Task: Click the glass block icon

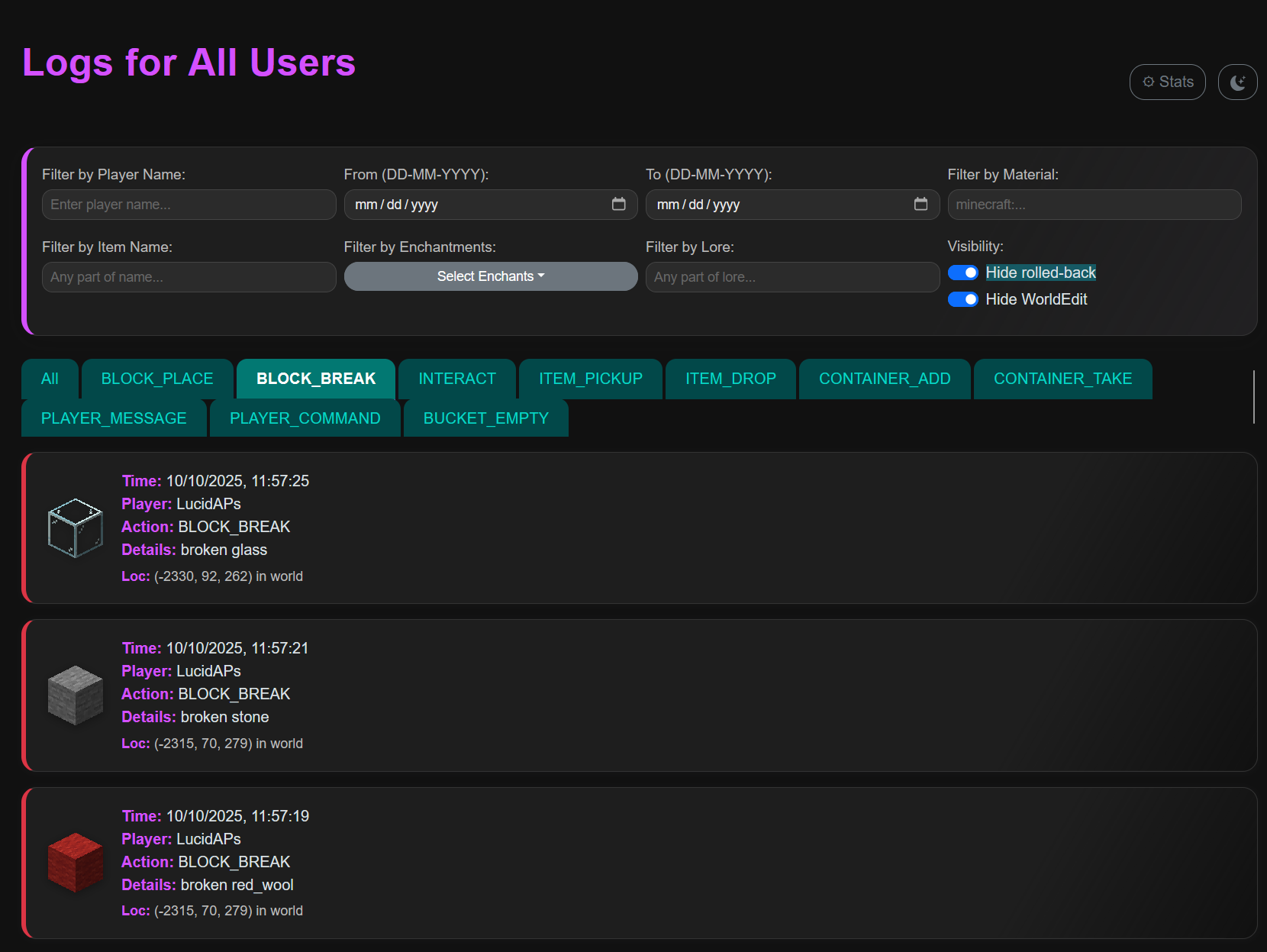Action: [x=75, y=528]
